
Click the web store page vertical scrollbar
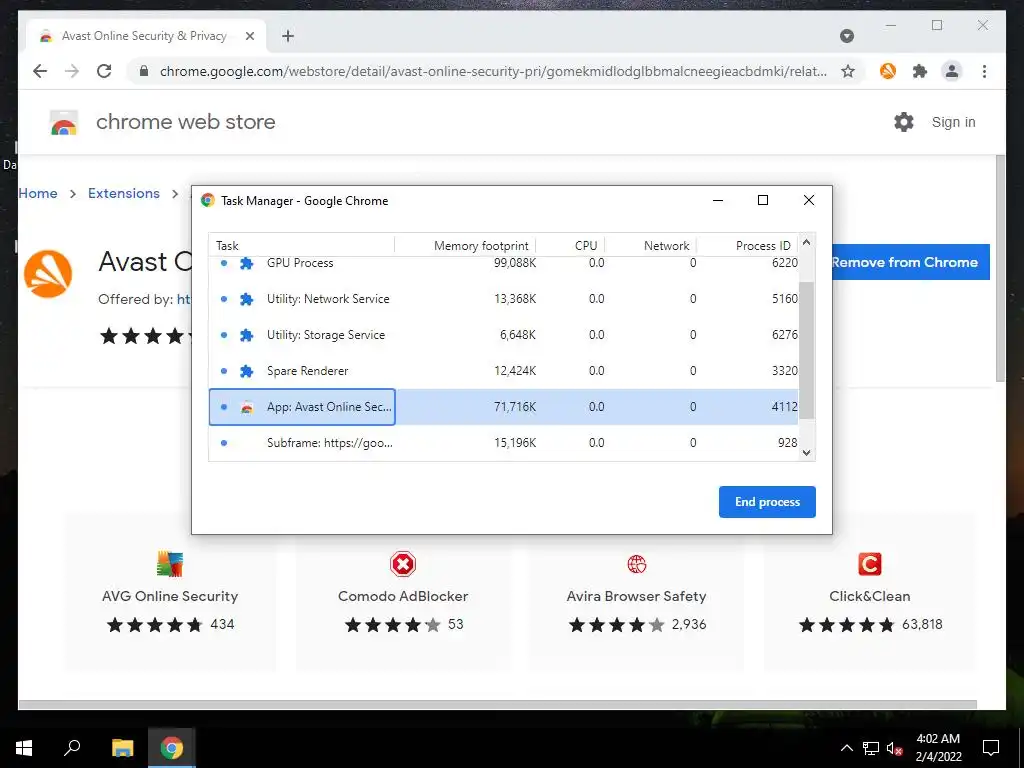[x=1000, y=268]
